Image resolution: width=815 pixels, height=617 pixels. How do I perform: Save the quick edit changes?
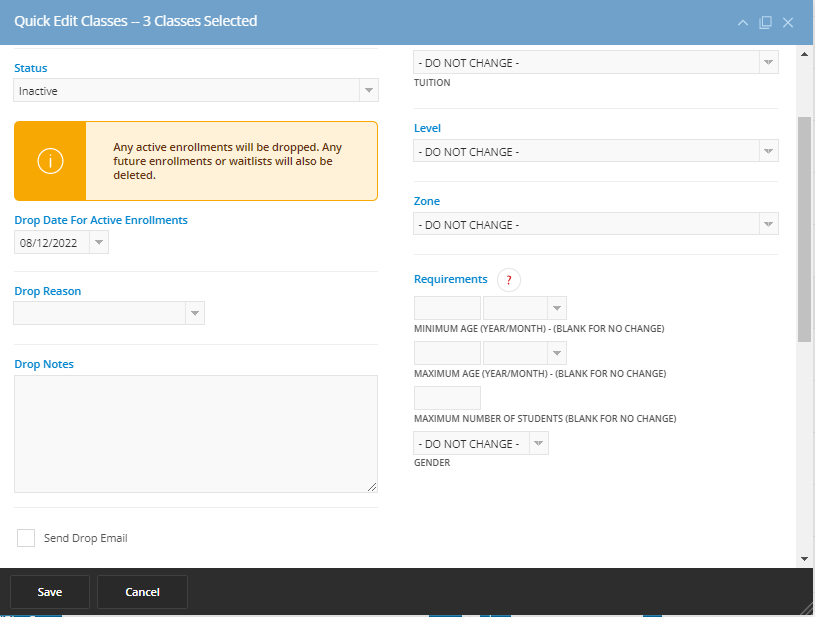[49, 591]
